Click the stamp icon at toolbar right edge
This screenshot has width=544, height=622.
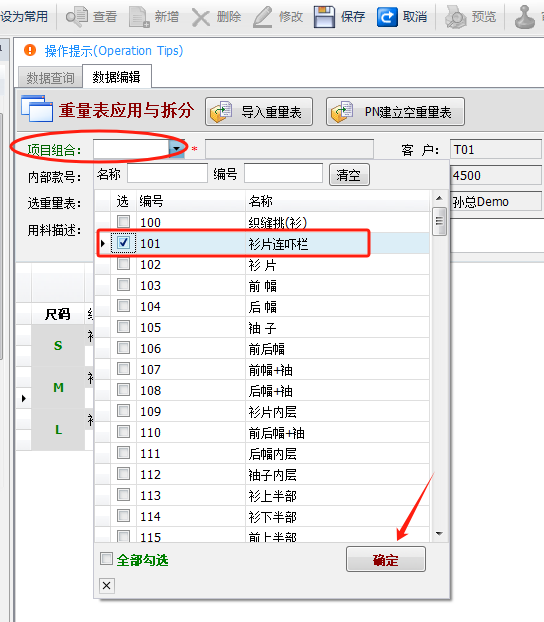pyautogui.click(x=525, y=17)
